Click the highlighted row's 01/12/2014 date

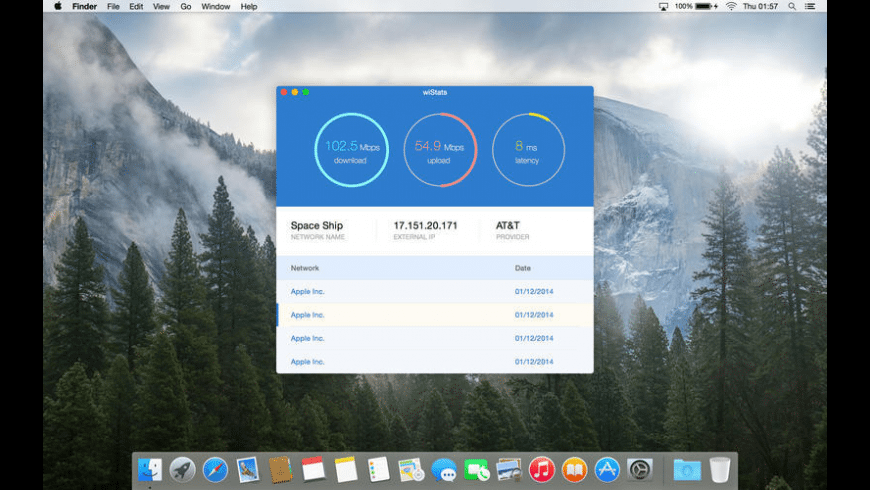(x=534, y=315)
